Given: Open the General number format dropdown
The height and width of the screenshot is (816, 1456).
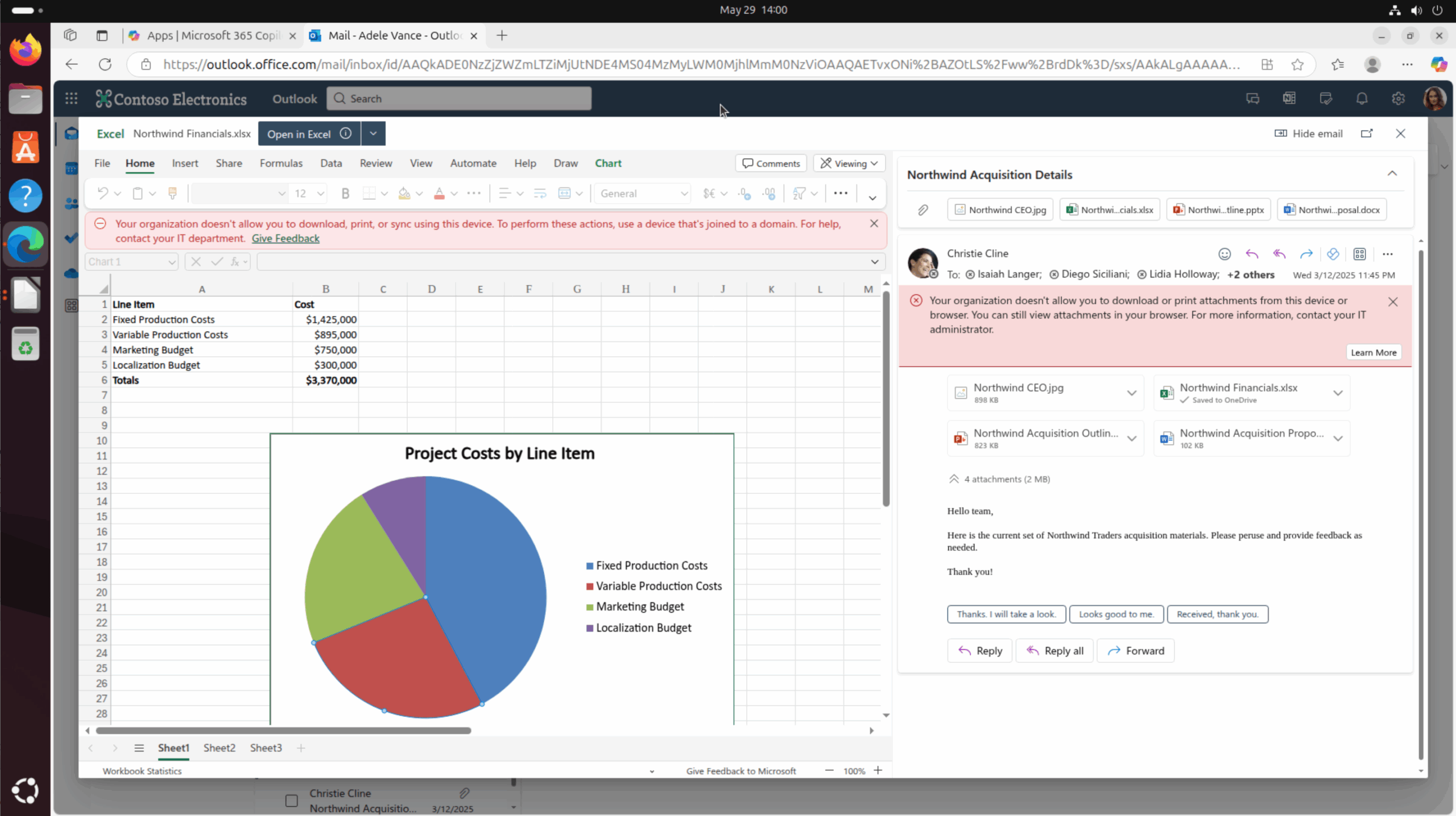Looking at the screenshot, I should tap(684, 193).
